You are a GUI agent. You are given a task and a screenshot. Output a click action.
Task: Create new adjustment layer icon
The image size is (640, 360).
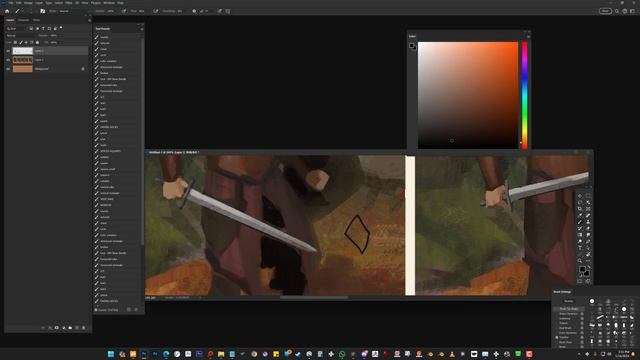click(x=64, y=327)
